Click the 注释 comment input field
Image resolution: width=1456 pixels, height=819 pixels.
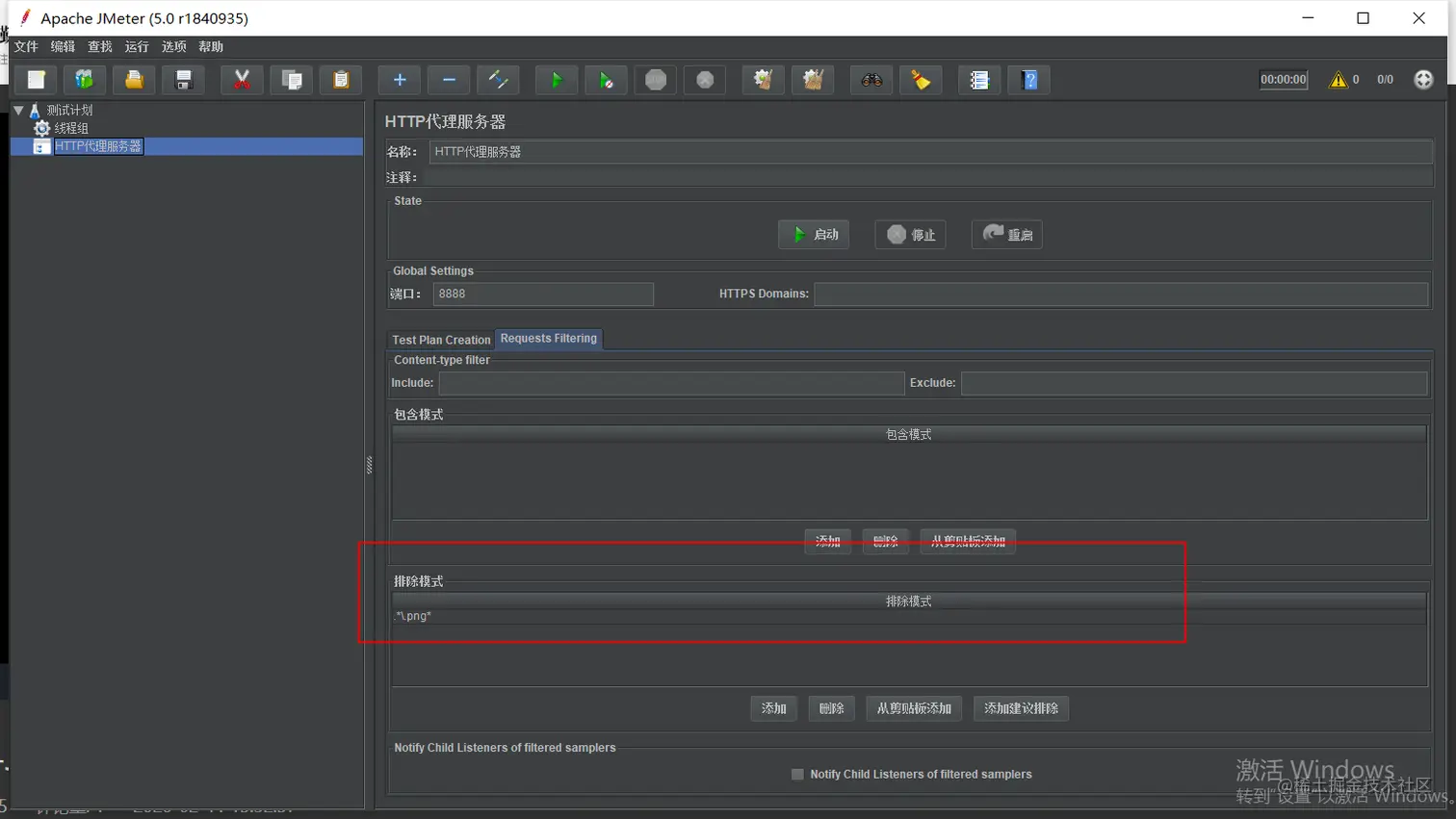[930, 177]
